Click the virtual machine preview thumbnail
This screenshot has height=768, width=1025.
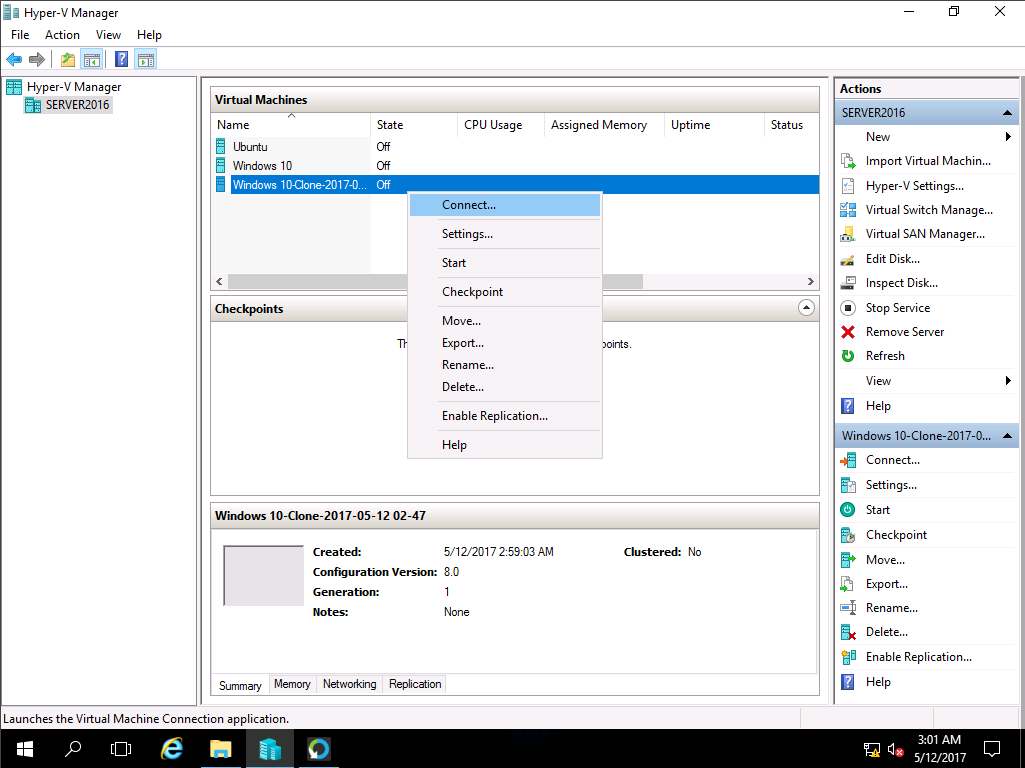pyautogui.click(x=263, y=575)
